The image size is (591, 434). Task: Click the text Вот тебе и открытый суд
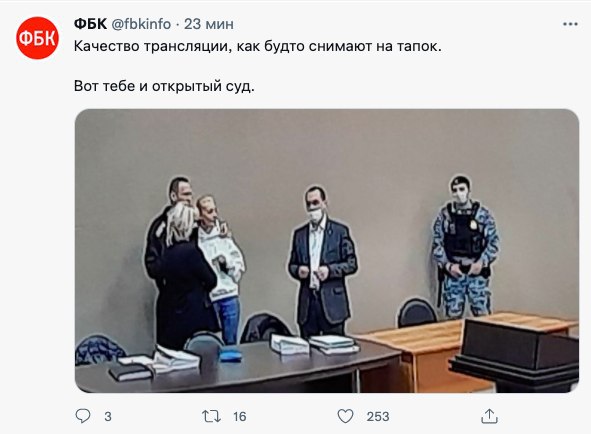tap(164, 86)
